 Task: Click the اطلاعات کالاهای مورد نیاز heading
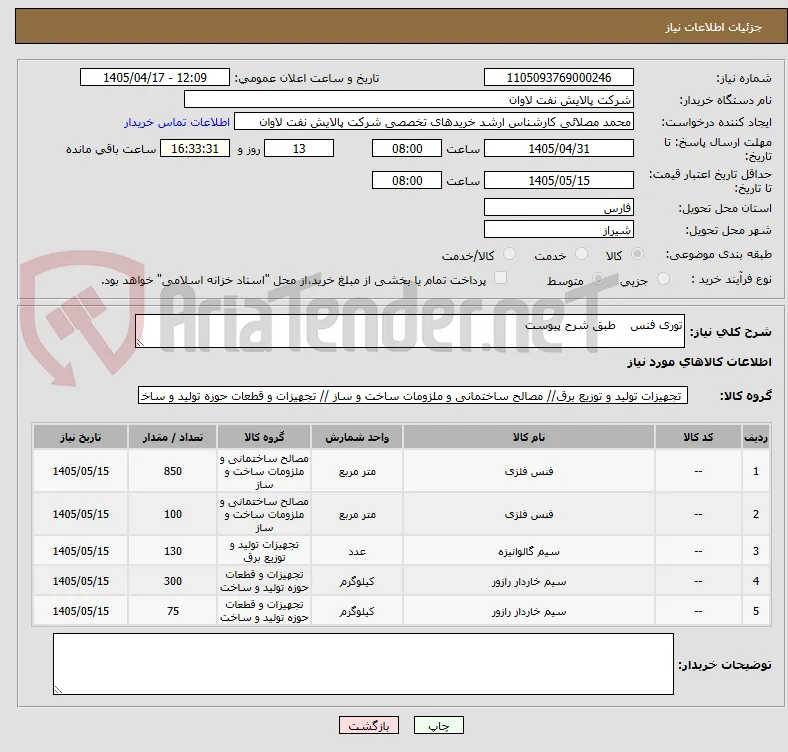pyautogui.click(x=699, y=362)
